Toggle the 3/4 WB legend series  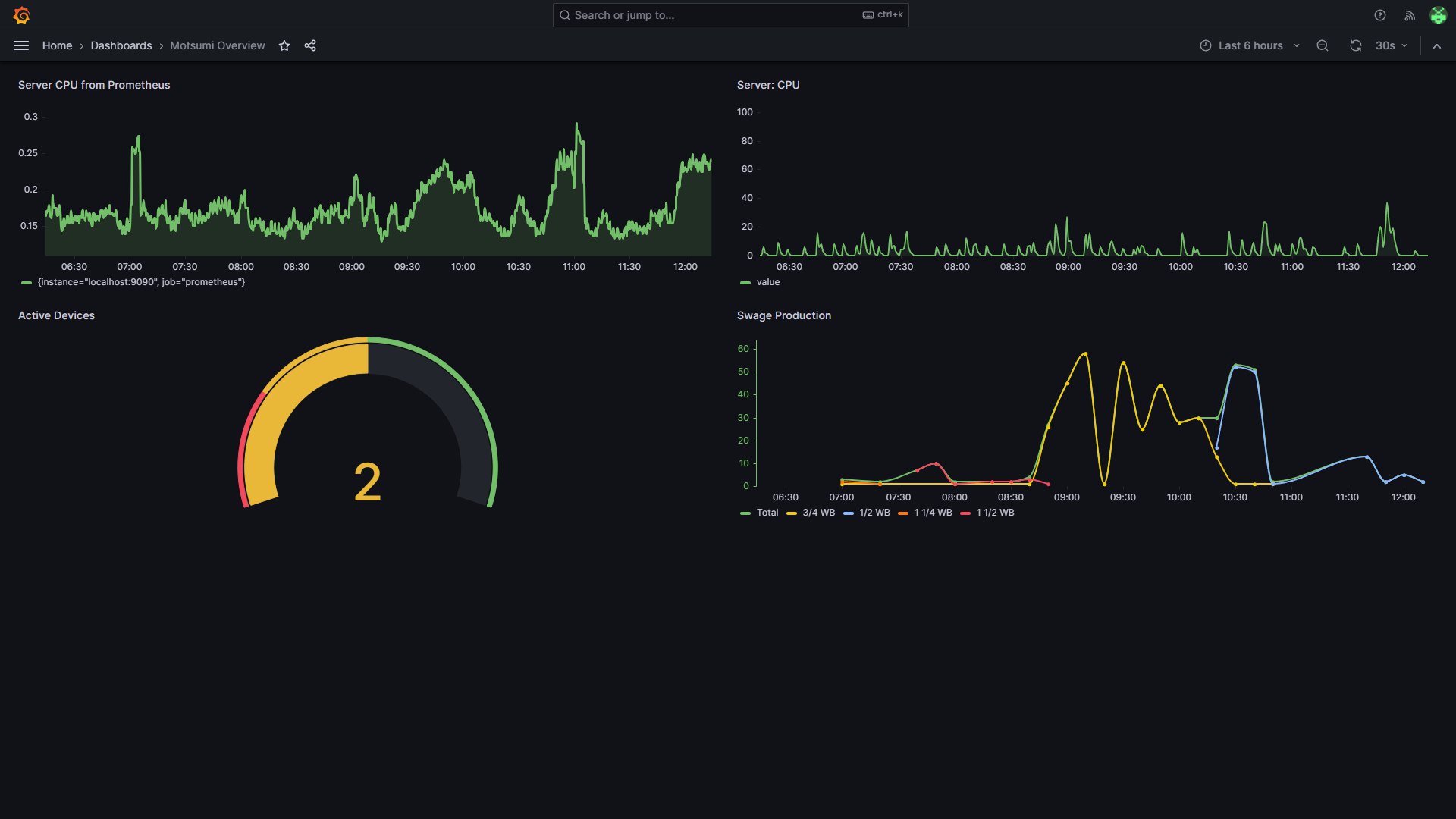point(818,513)
